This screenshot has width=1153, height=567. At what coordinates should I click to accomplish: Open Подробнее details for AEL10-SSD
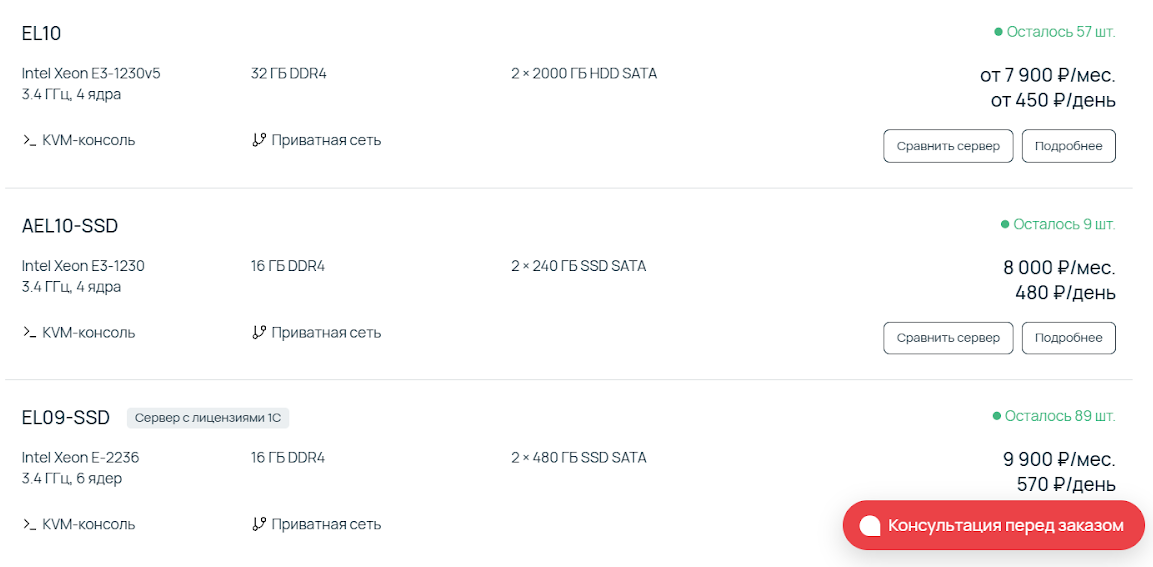pos(1068,338)
